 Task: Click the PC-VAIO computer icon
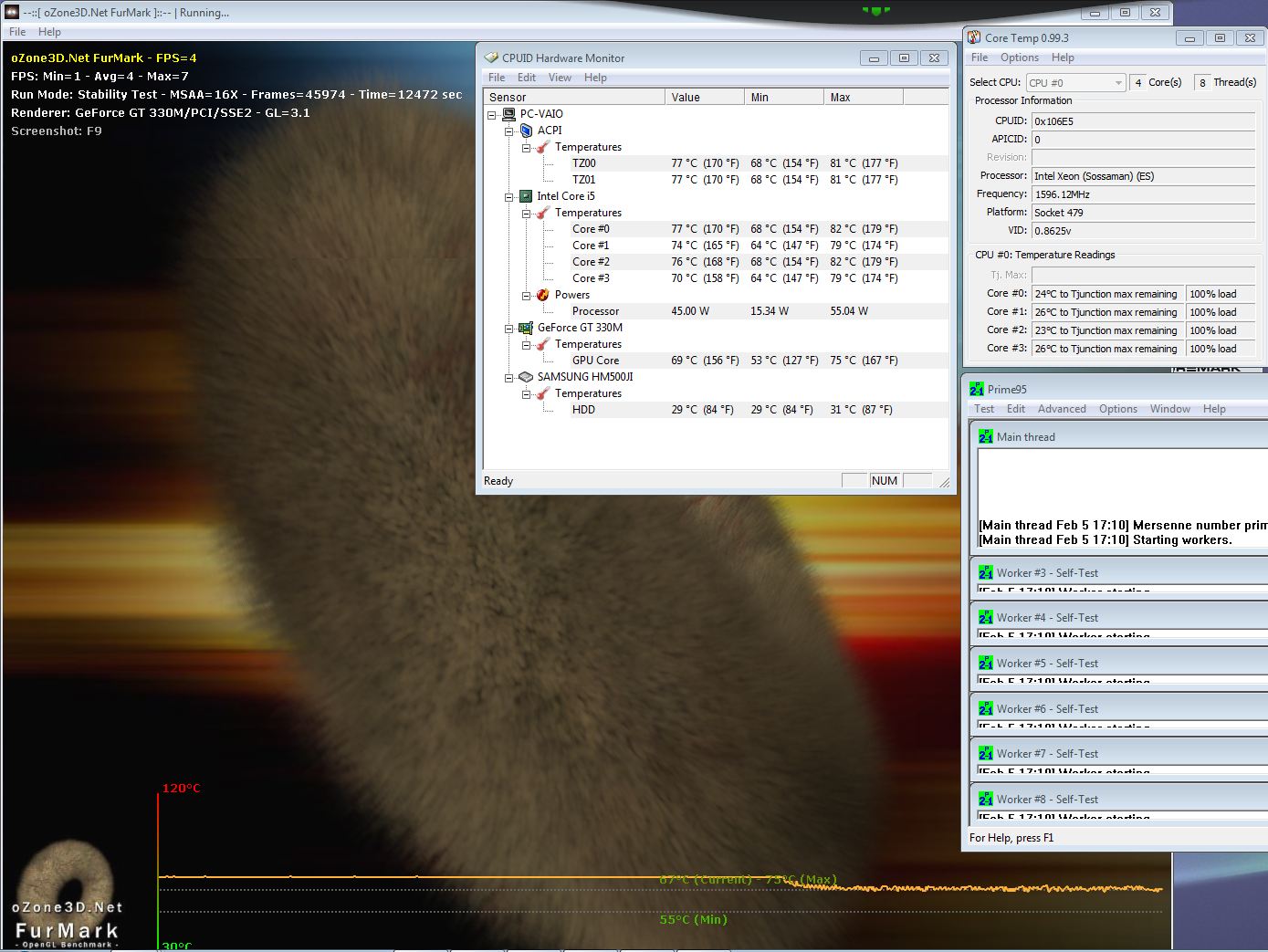508,114
